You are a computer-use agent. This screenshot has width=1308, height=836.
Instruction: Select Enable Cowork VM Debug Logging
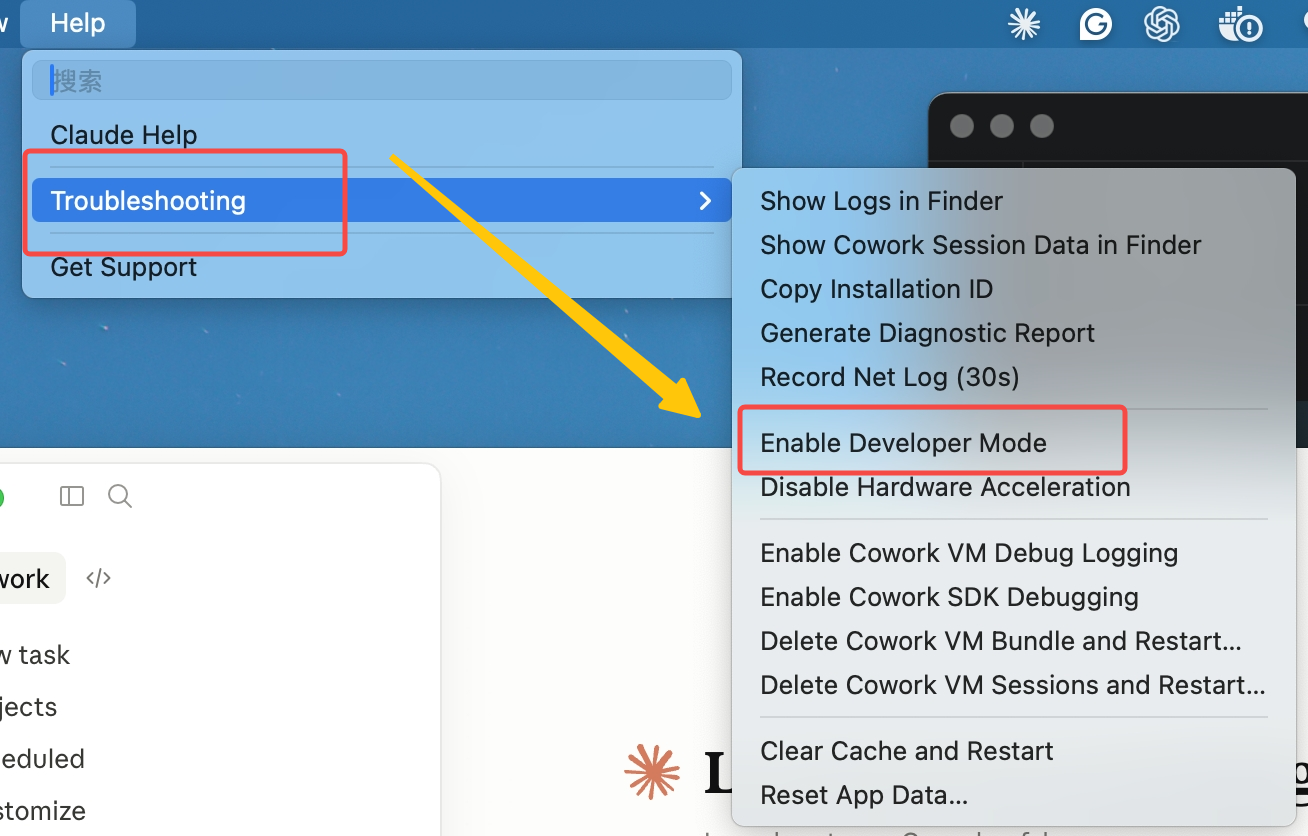969,553
